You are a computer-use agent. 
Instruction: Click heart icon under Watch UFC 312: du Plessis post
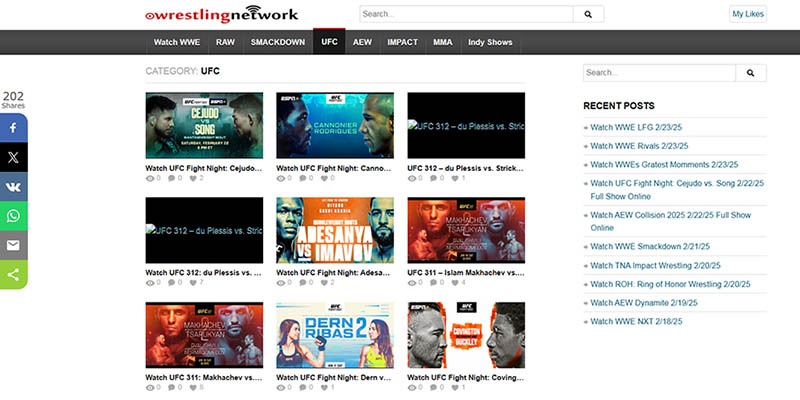[x=193, y=283]
